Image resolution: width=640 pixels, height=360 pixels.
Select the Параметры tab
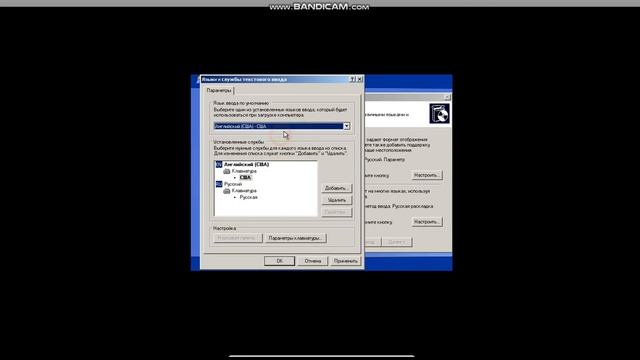pos(219,91)
